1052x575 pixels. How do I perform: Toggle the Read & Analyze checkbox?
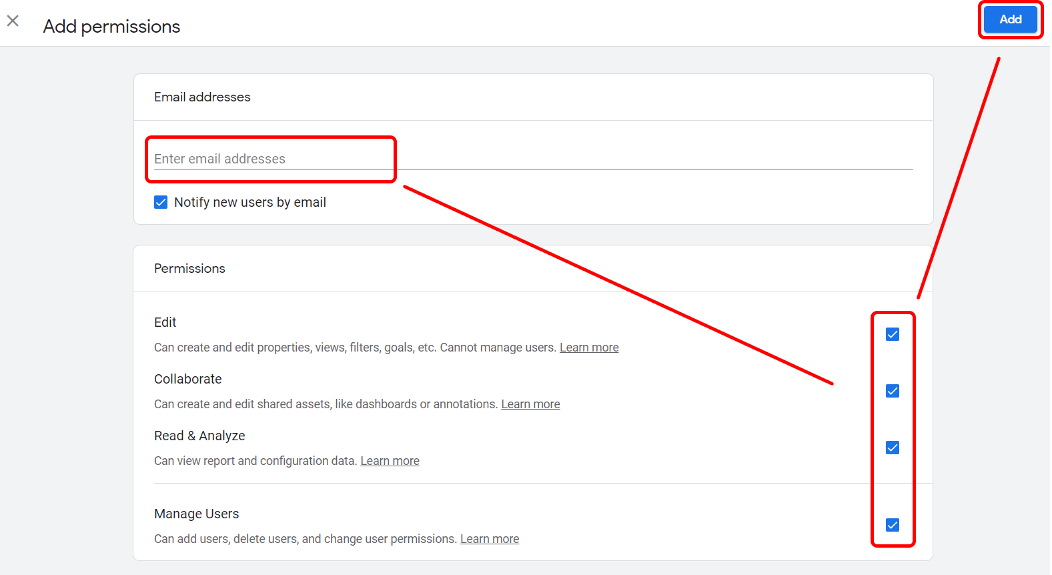892,448
